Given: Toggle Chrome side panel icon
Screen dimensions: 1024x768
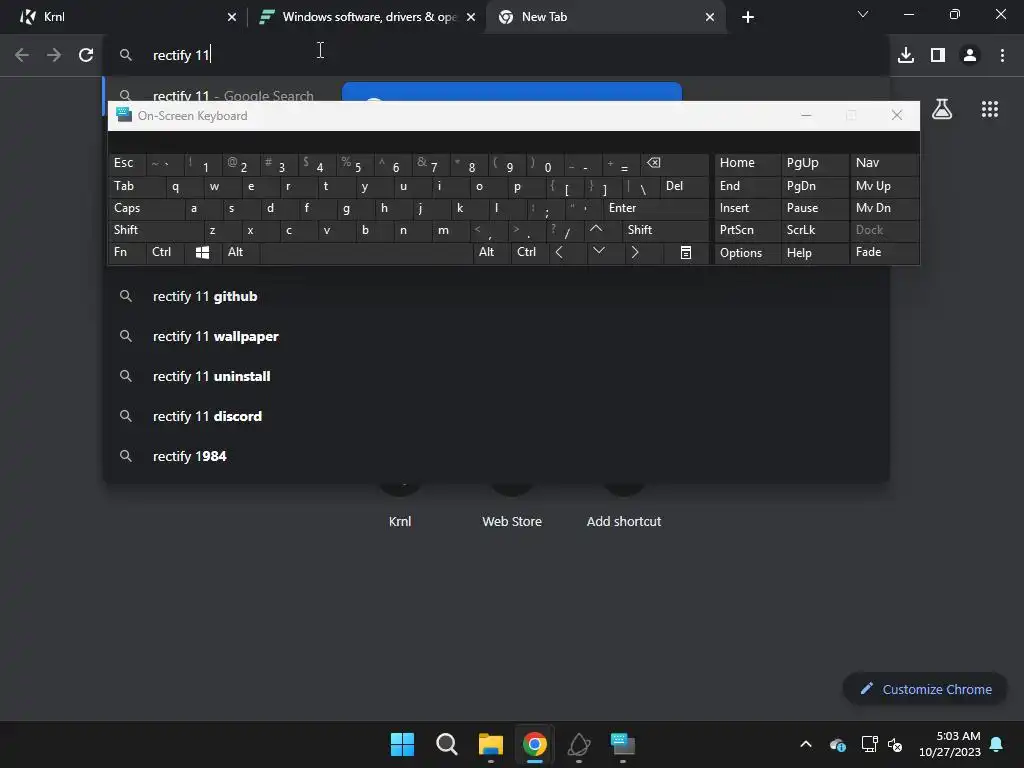Looking at the screenshot, I should pyautogui.click(x=938, y=55).
